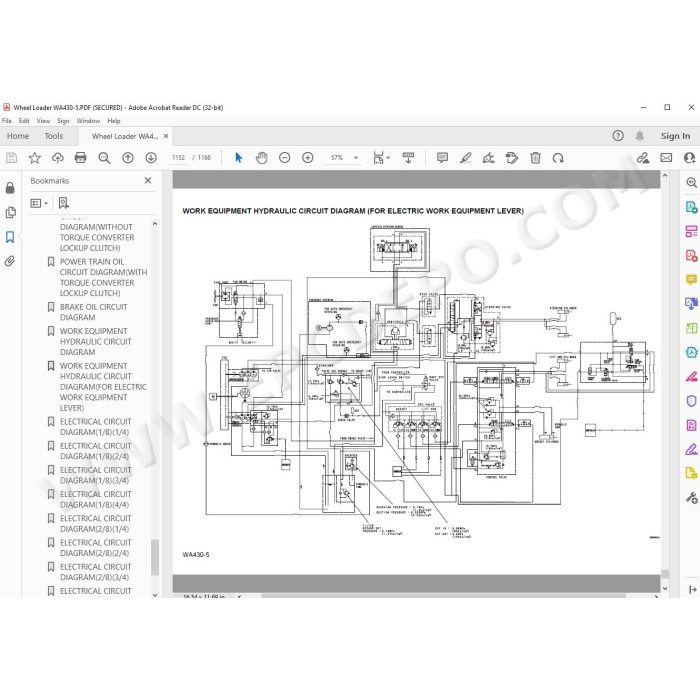700x700 pixels.
Task: Click the print file icon
Action: coord(80,158)
